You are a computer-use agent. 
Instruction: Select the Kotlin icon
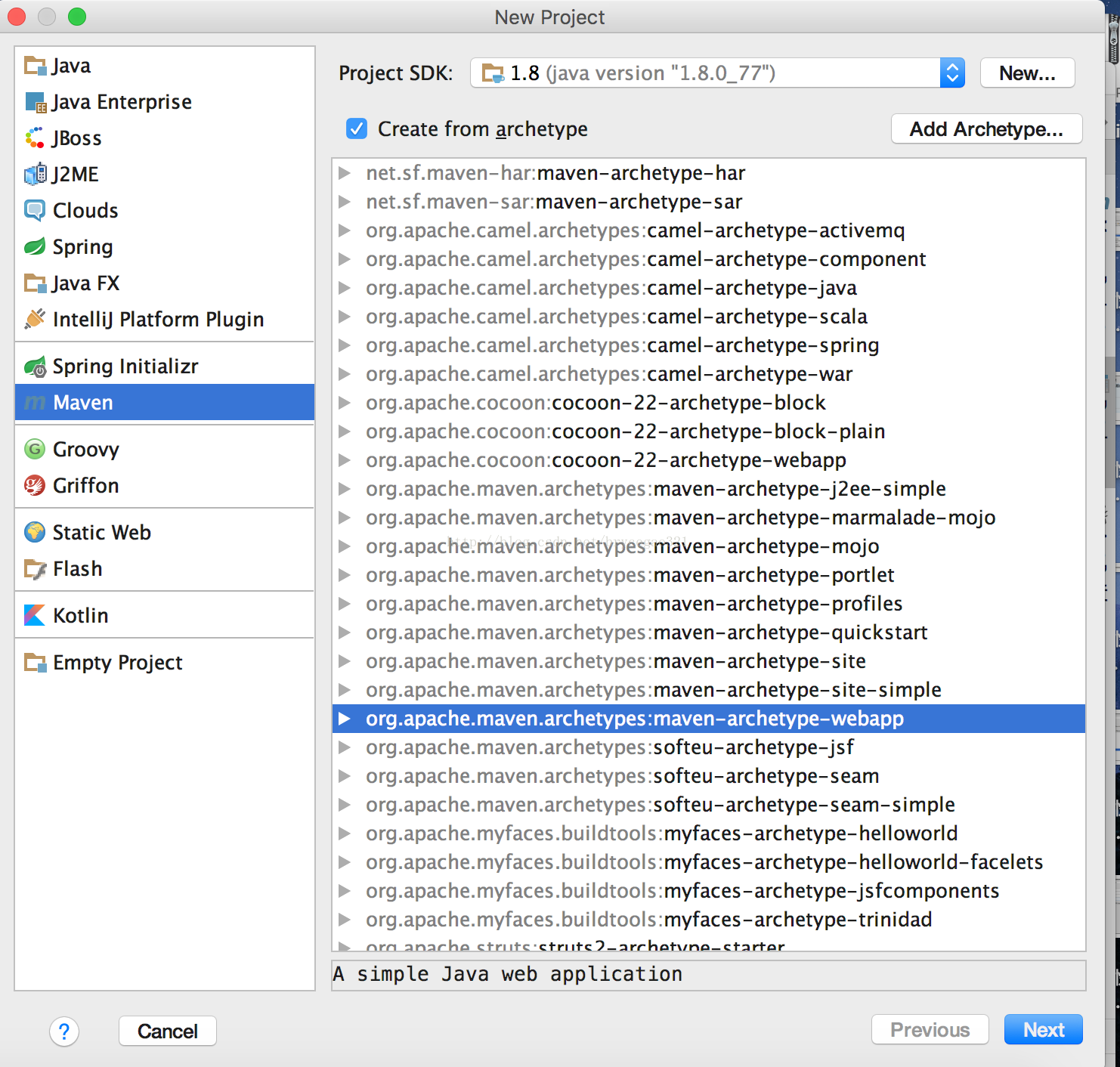coord(35,616)
